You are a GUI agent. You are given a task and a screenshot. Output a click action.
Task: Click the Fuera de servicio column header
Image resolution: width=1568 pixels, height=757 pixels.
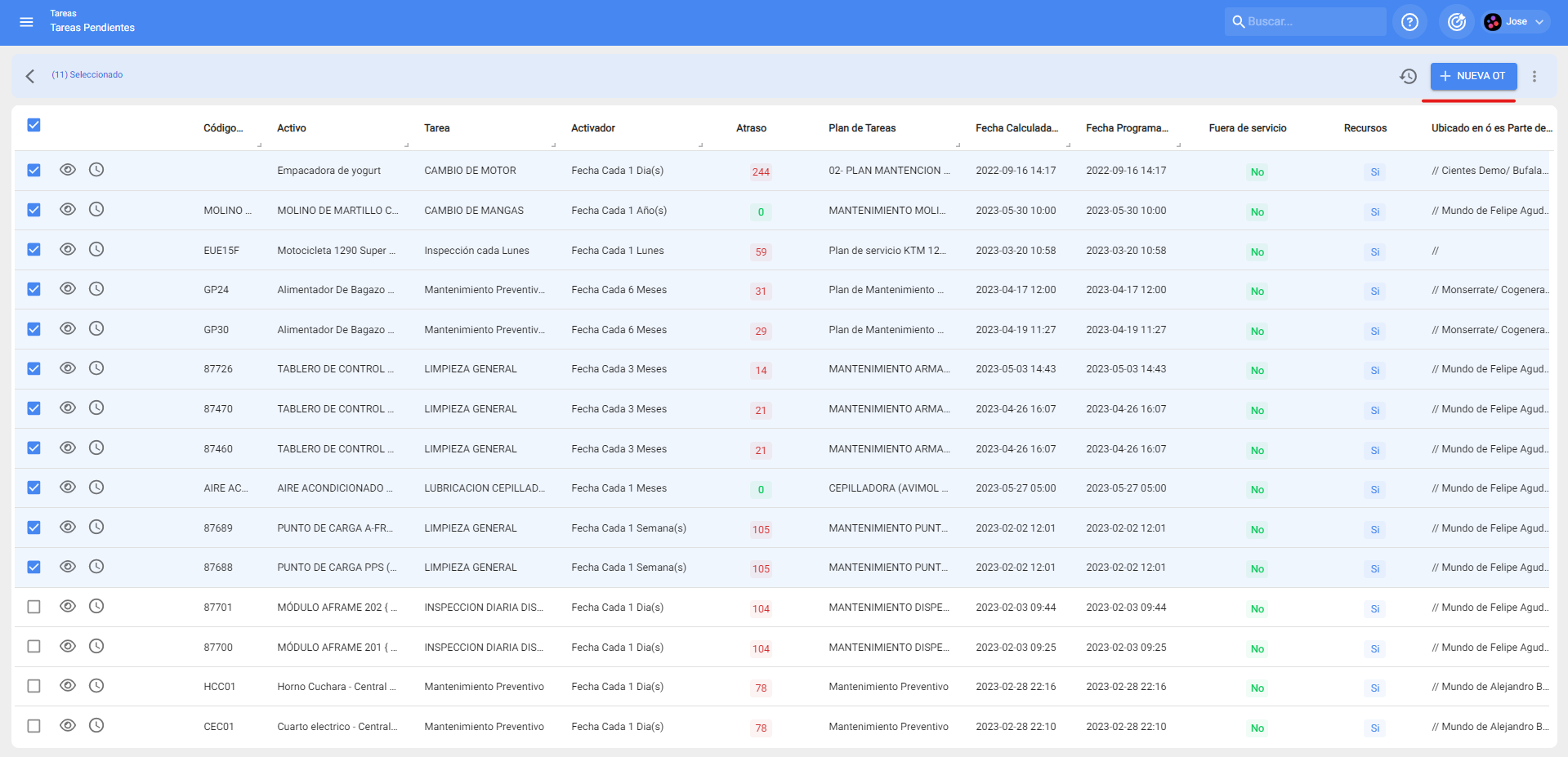click(1247, 128)
